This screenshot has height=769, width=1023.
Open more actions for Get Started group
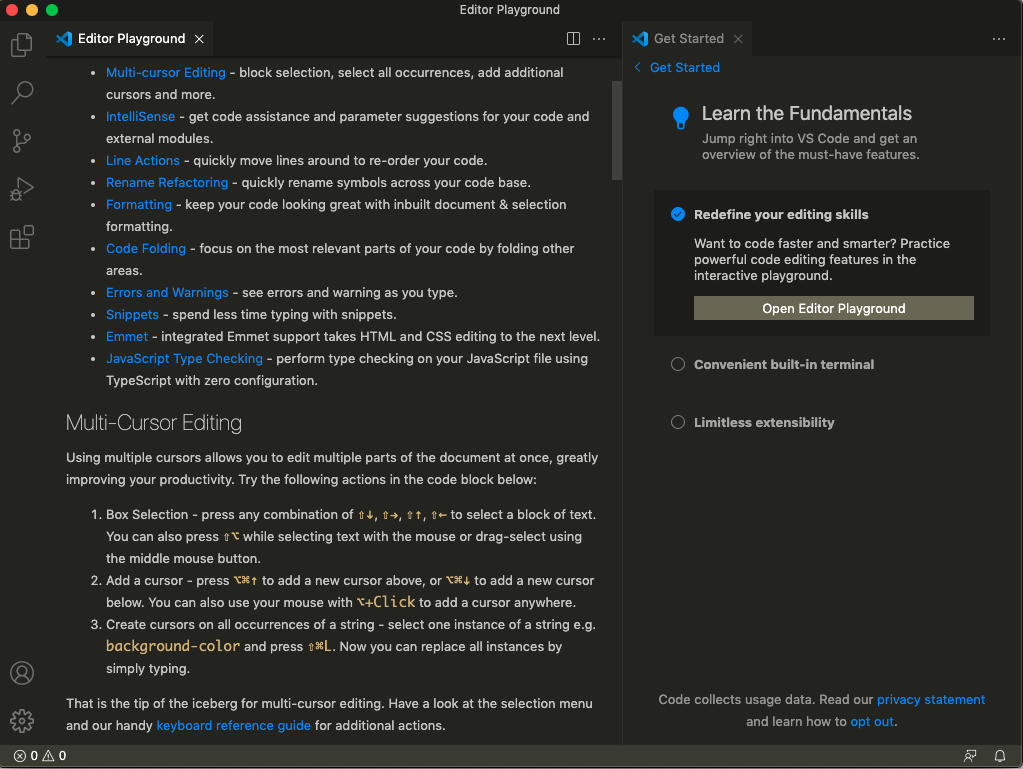(x=998, y=38)
